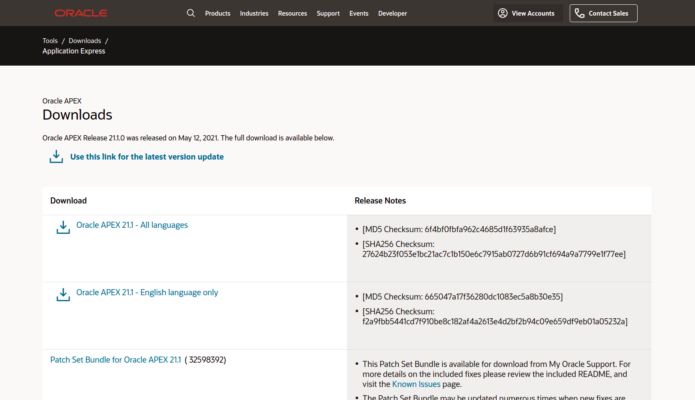Click the Contact Sales button
This screenshot has width=695, height=400.
603,13
